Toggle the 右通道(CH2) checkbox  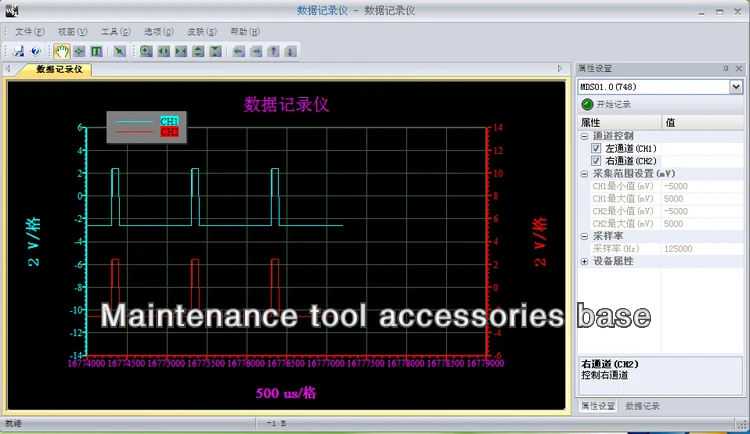596,161
